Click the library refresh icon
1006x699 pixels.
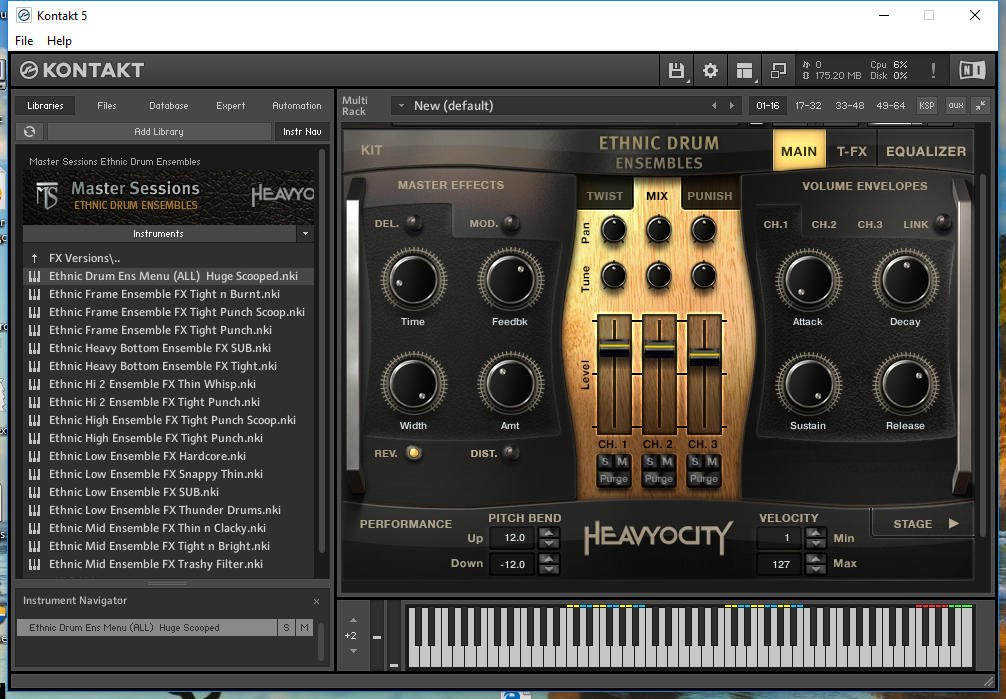(30, 132)
